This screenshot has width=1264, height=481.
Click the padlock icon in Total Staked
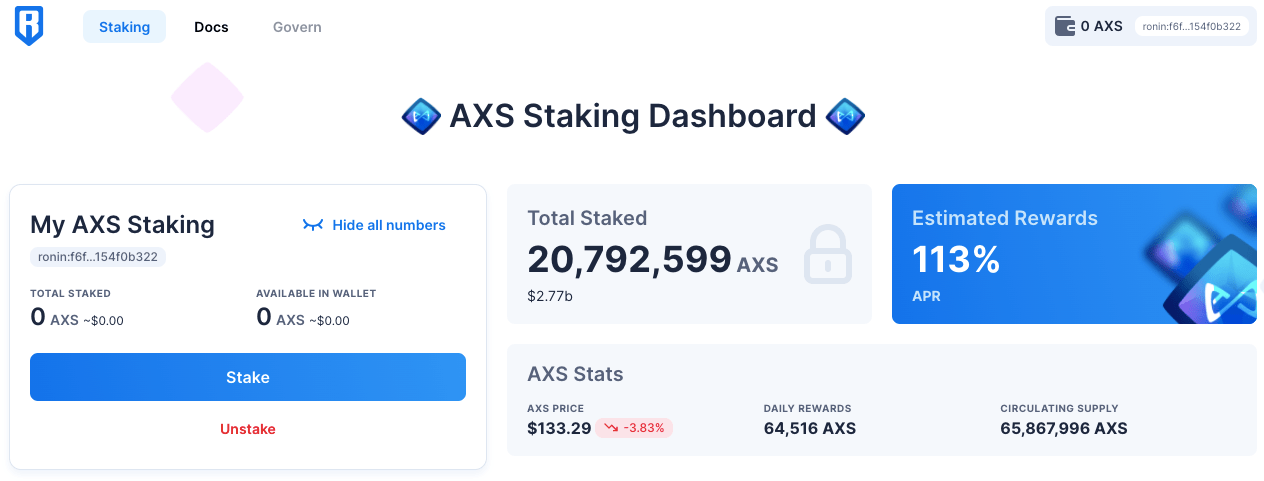click(828, 254)
